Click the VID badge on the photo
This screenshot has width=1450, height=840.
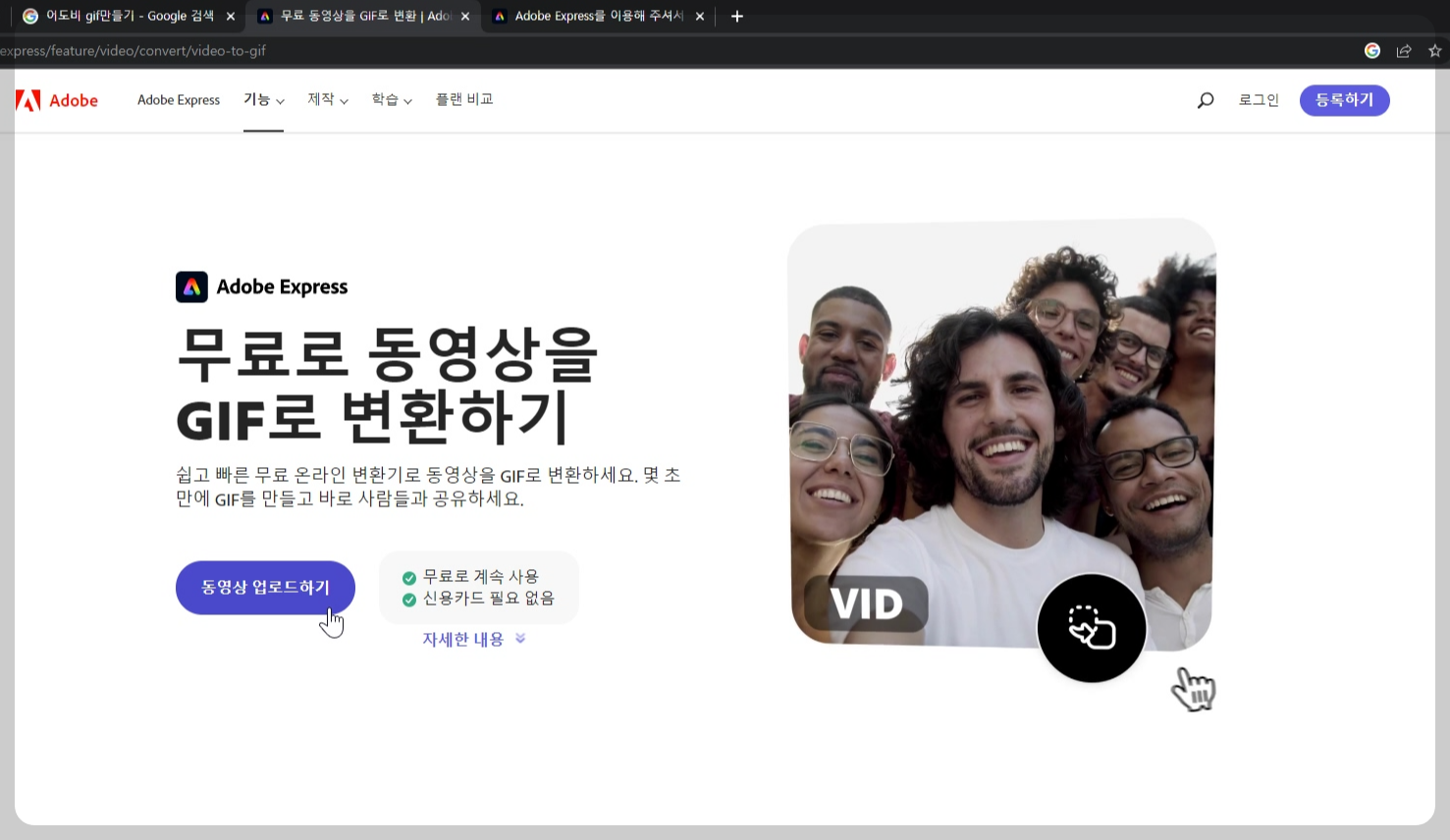(866, 604)
